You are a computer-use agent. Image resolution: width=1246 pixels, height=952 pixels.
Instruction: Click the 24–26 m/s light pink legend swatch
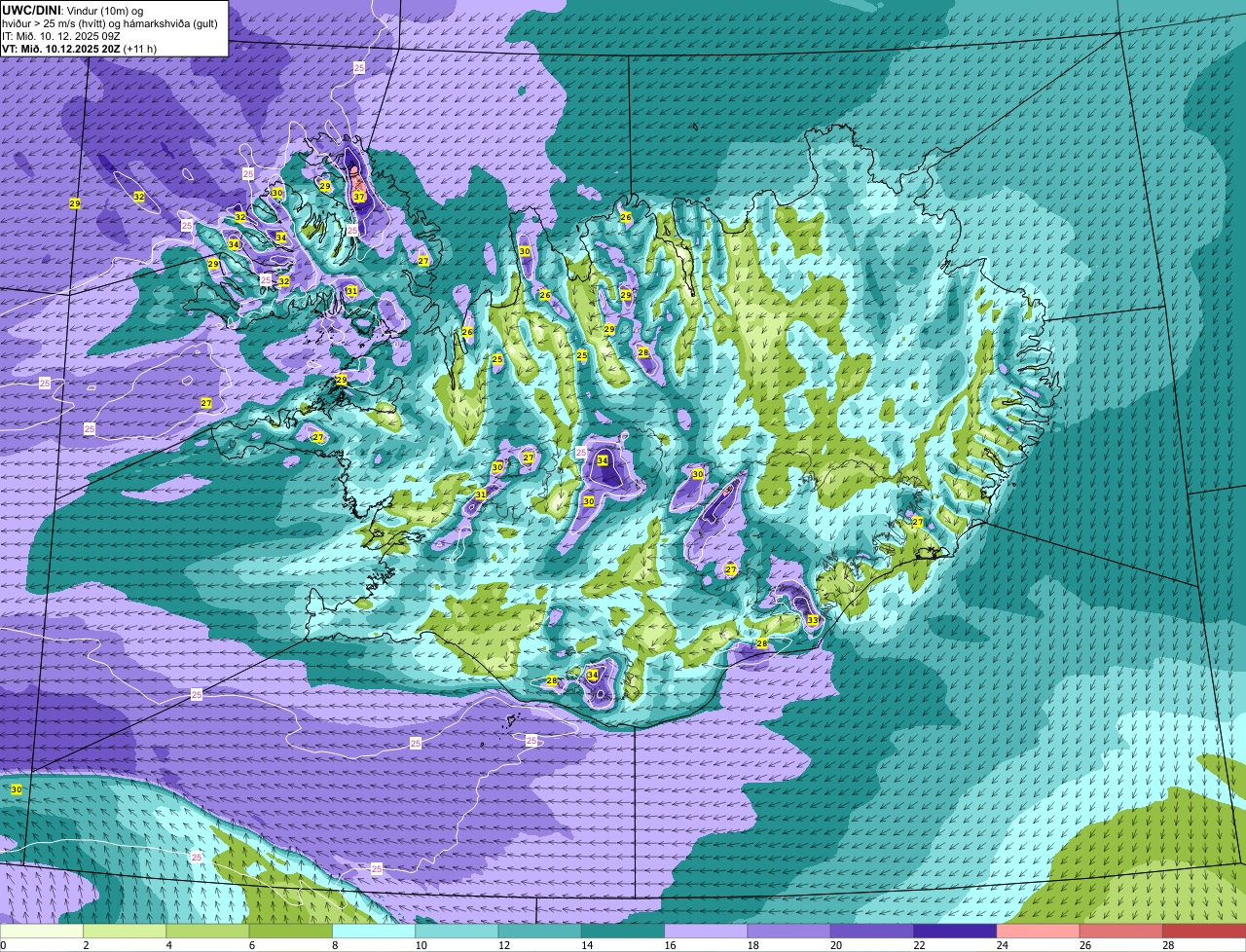click(1037, 932)
